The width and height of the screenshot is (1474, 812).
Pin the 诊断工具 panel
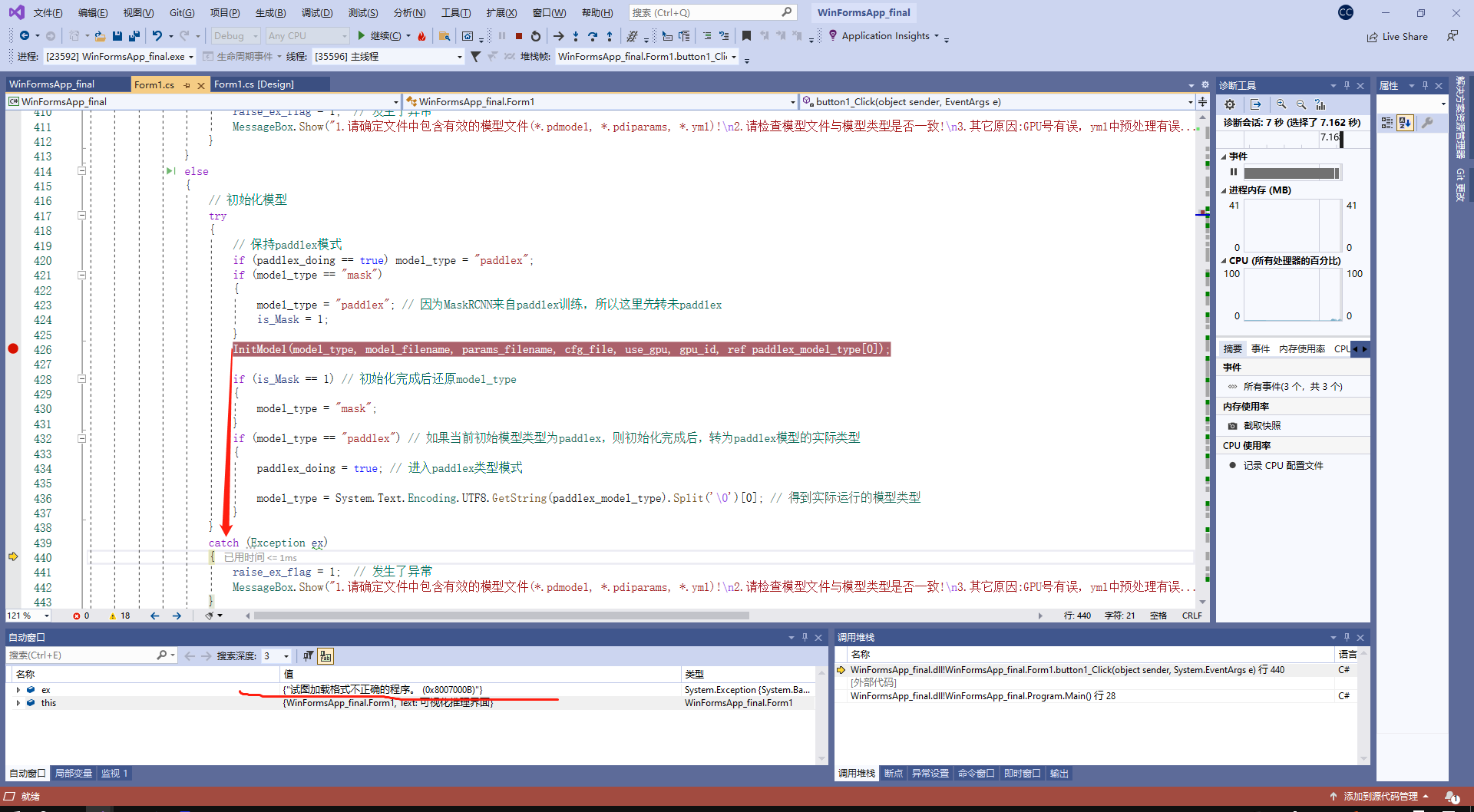coord(1346,85)
